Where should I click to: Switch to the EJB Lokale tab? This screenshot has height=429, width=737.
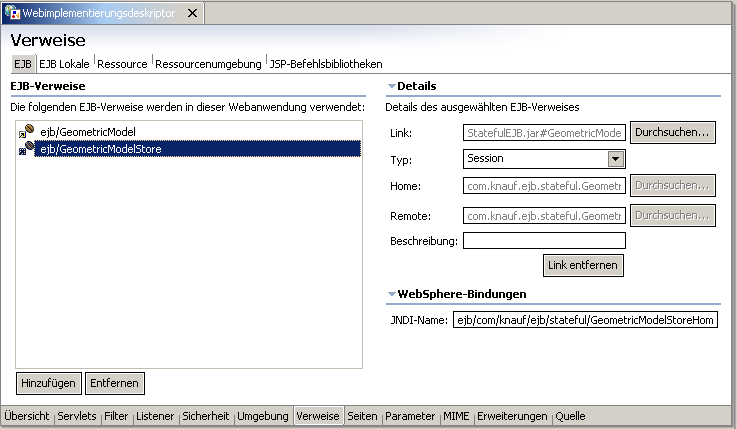pyautogui.click(x=64, y=64)
